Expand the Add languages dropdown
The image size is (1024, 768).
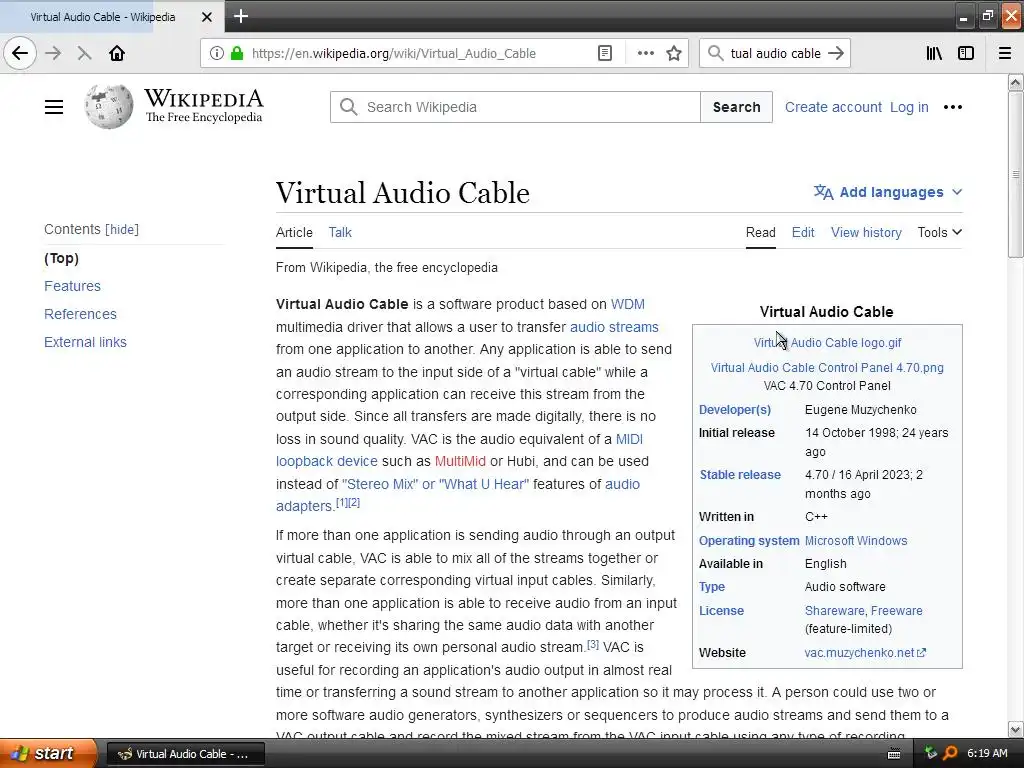click(x=957, y=192)
